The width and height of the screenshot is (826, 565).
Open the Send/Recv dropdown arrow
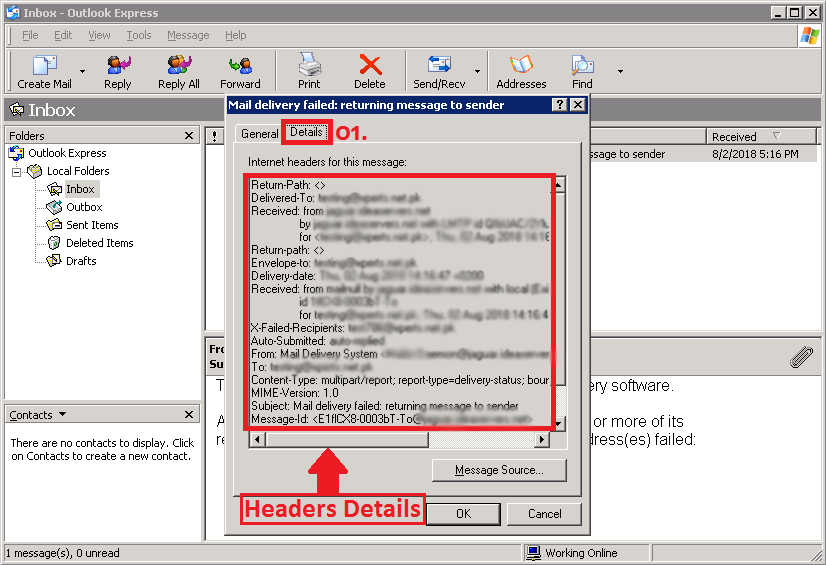pos(477,71)
